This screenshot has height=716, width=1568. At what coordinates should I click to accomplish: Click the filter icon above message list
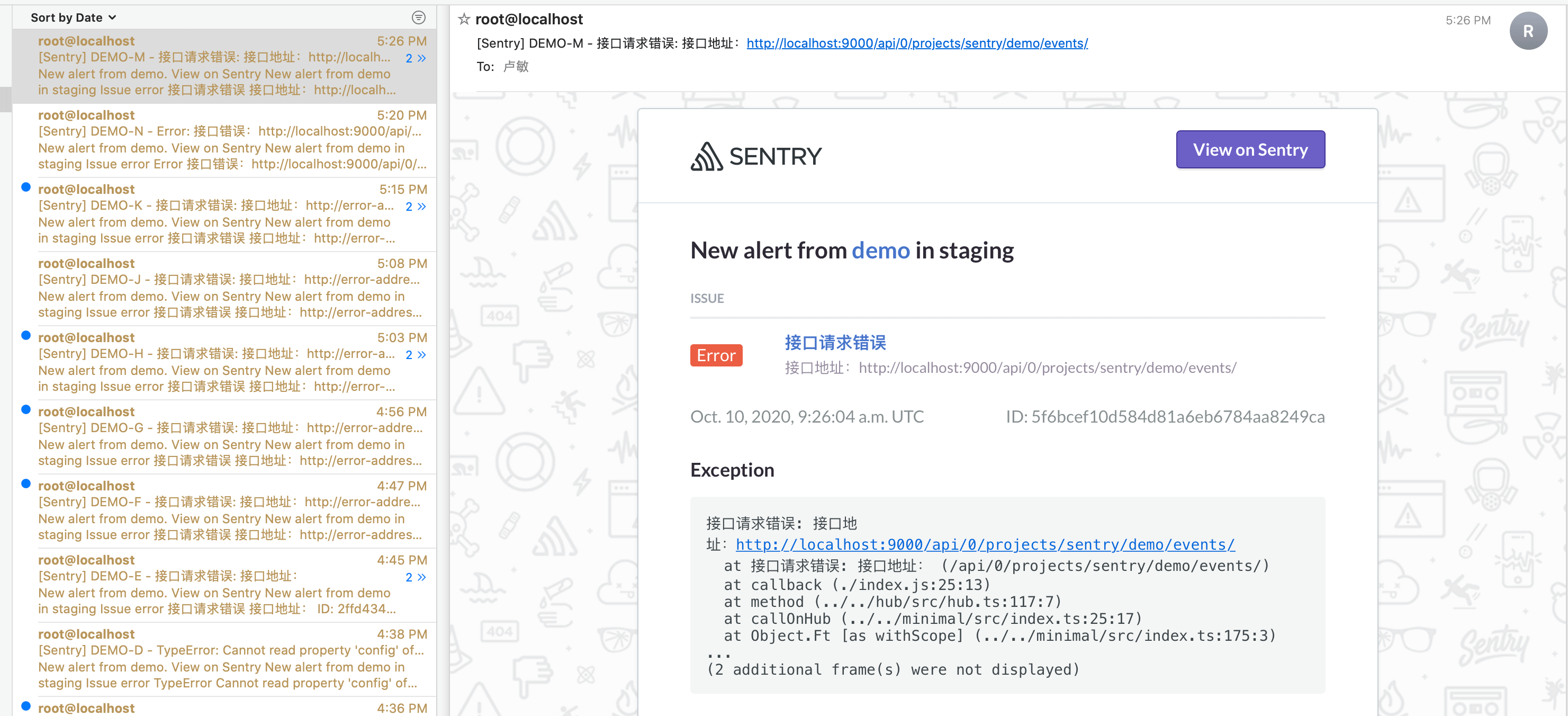418,17
